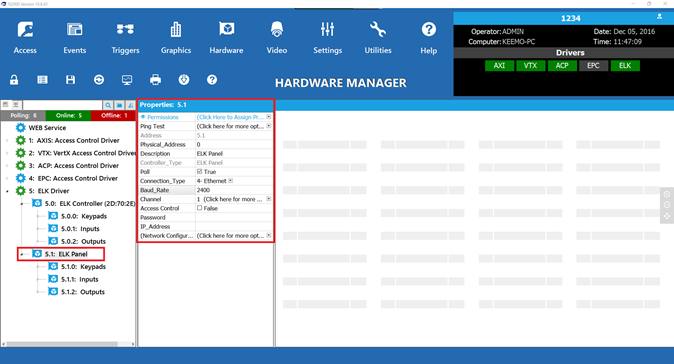Screen dimensions: 674x364
Task: Click the magnifier search icon above tree
Action: (108, 105)
